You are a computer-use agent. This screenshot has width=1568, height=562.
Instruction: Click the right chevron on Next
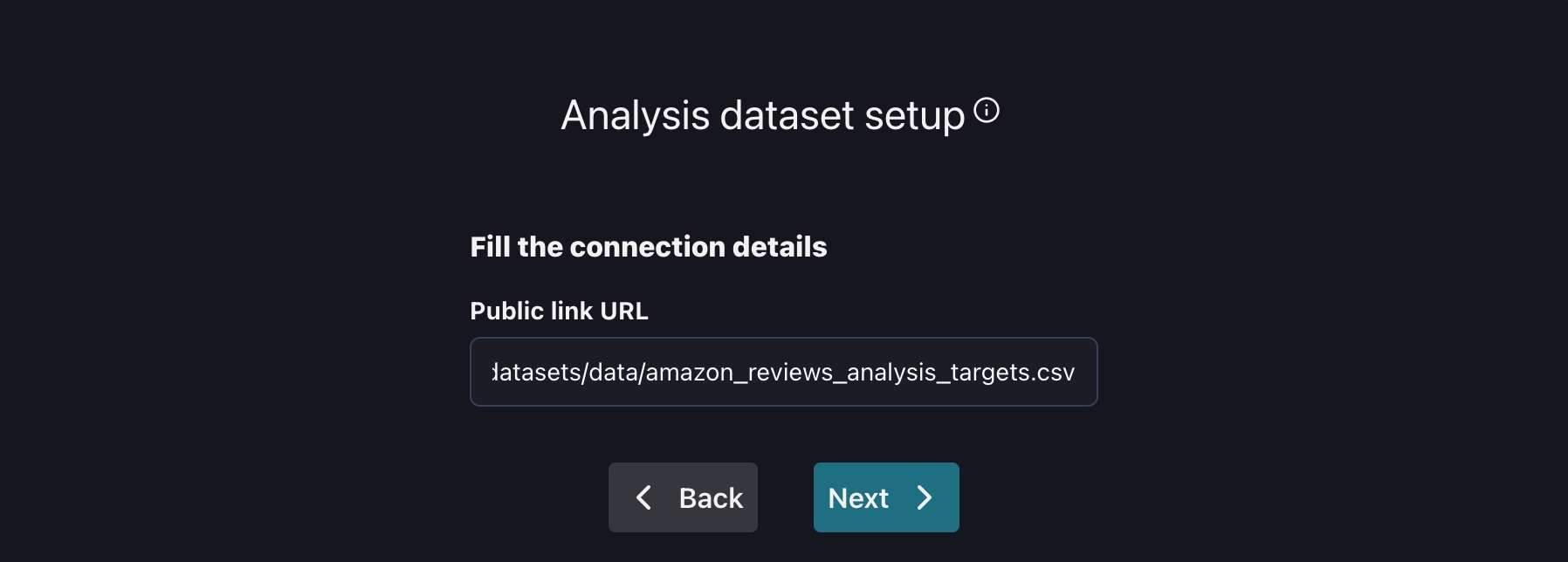point(925,497)
